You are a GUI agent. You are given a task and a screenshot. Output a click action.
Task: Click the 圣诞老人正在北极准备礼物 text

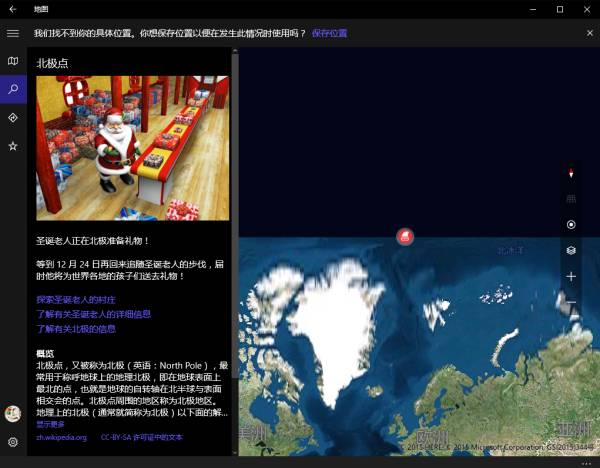pos(92,241)
